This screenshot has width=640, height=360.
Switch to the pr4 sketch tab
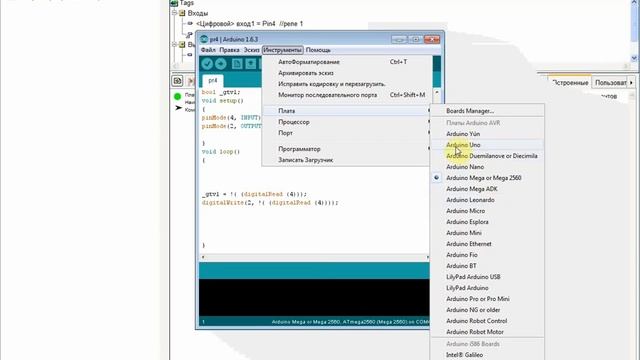tap(213, 80)
